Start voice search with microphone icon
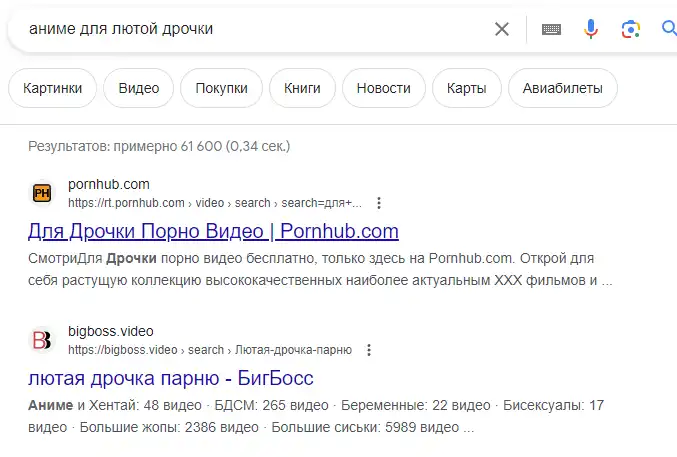The height and width of the screenshot is (457, 677). coord(591,29)
